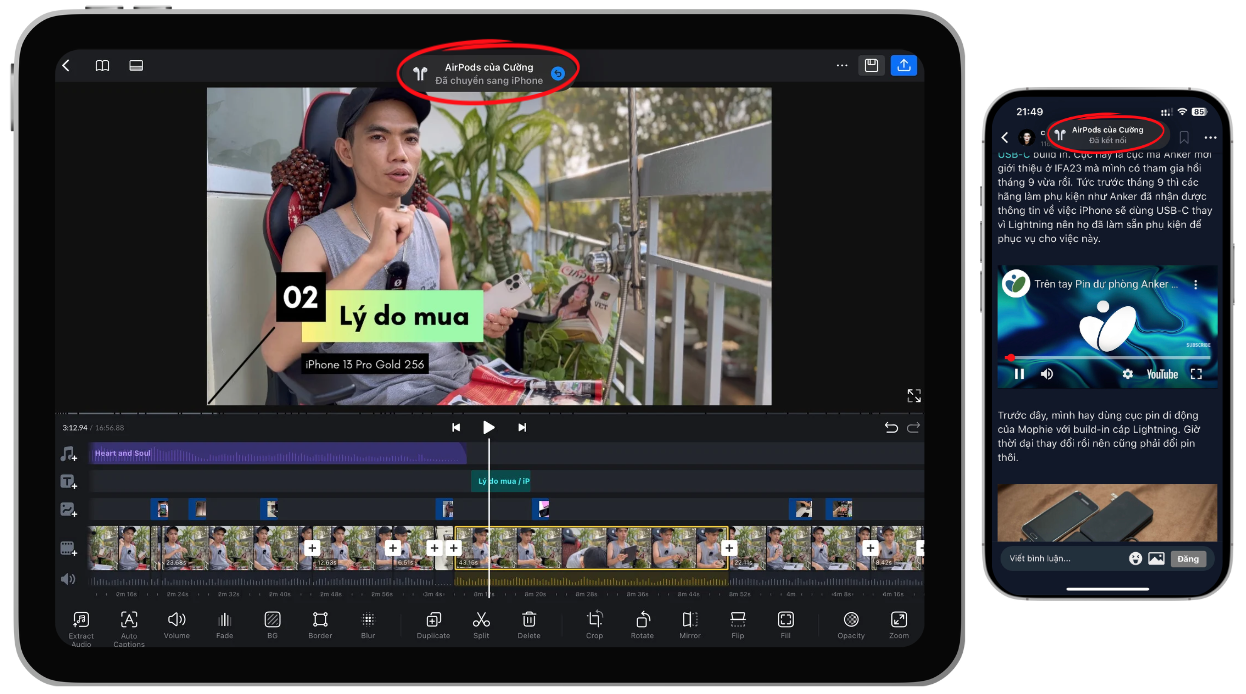Viewport: 1246px width, 694px height.
Task: Open the Zoom tool in bottom toolbar
Action: (899, 625)
